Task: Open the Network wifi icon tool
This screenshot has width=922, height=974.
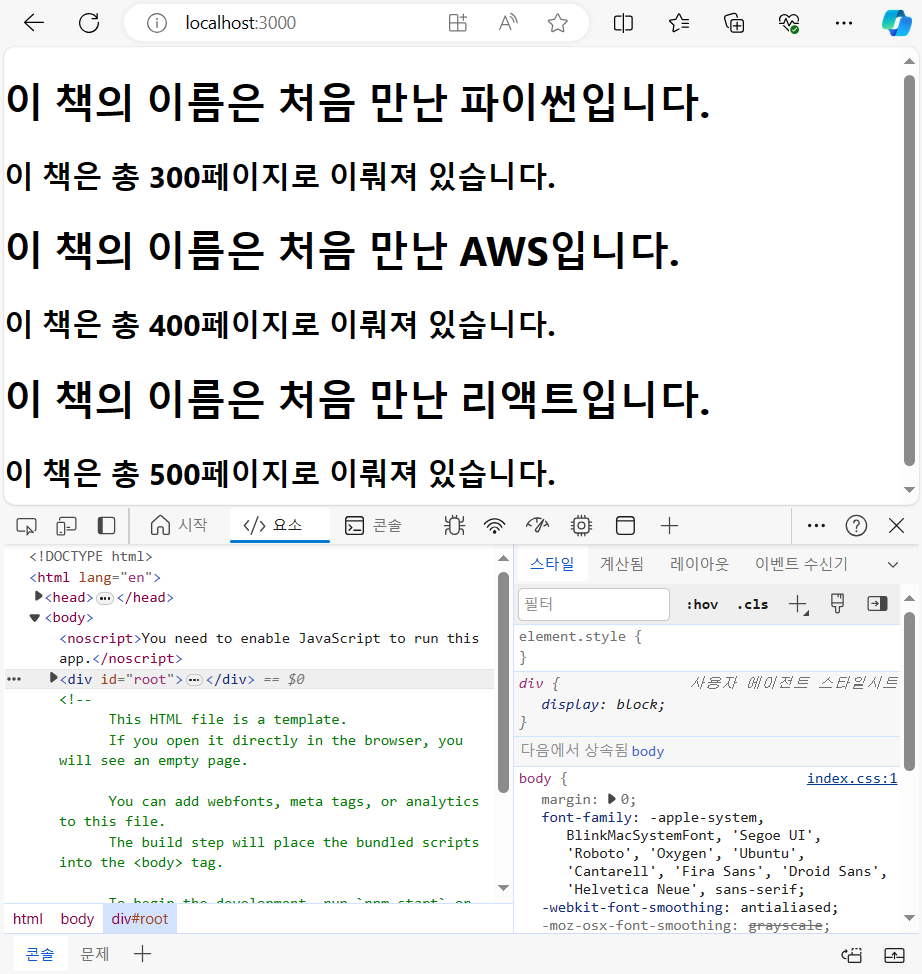Action: 495,526
